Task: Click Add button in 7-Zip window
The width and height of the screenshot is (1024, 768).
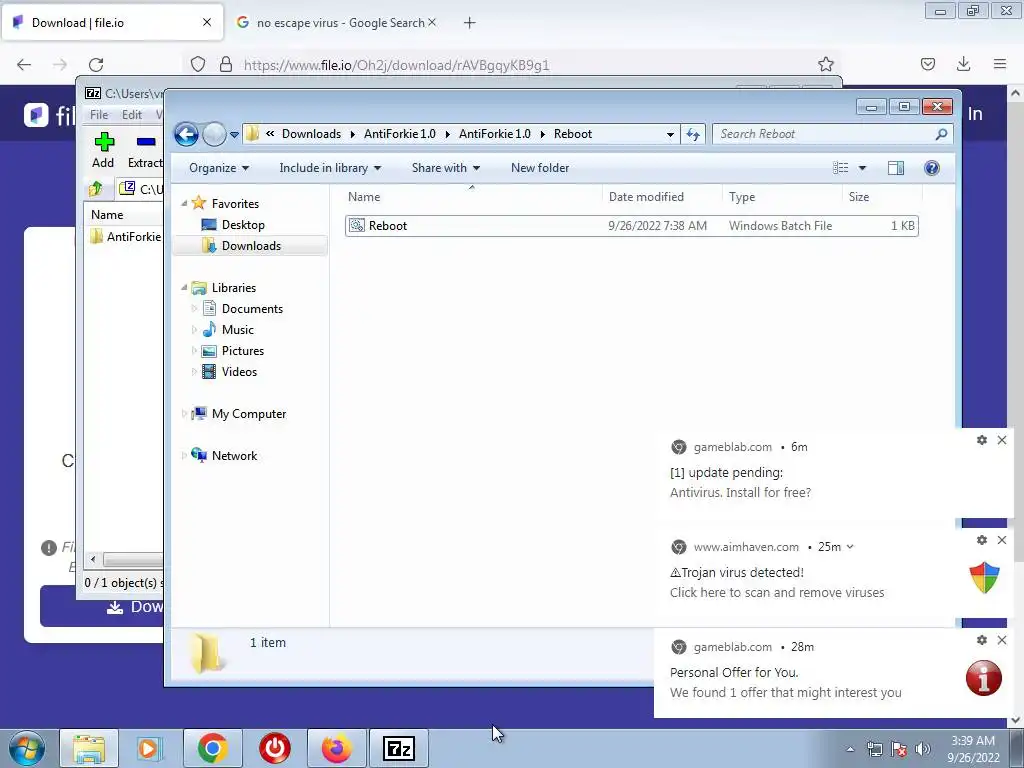Action: tap(103, 150)
